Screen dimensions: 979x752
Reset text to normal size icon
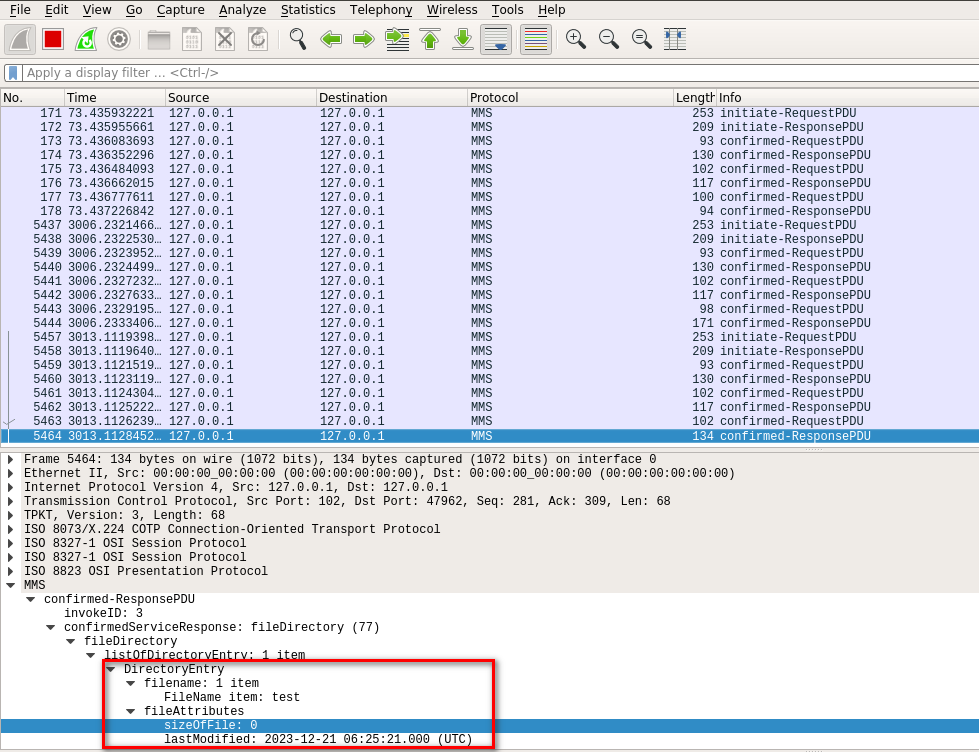(641, 39)
